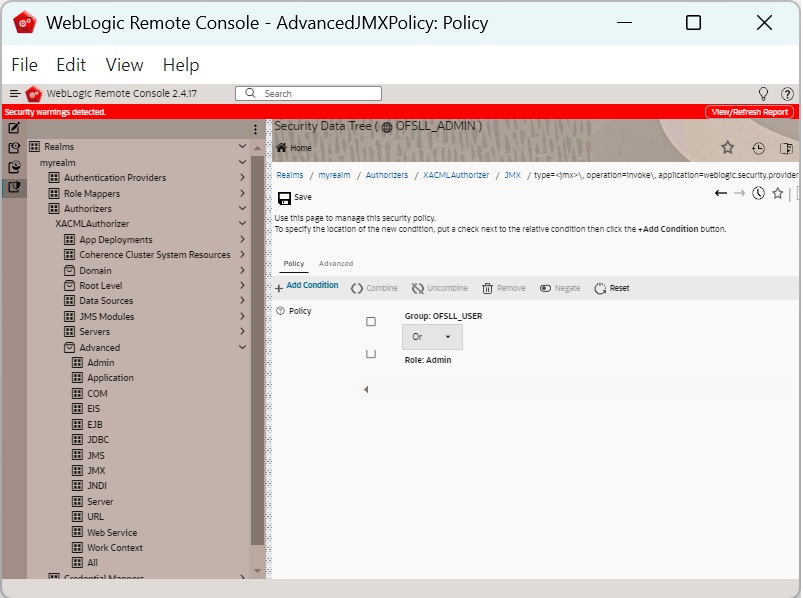Select the JDBC tree item
Screen dimensions: 803x598
click(x=98, y=440)
